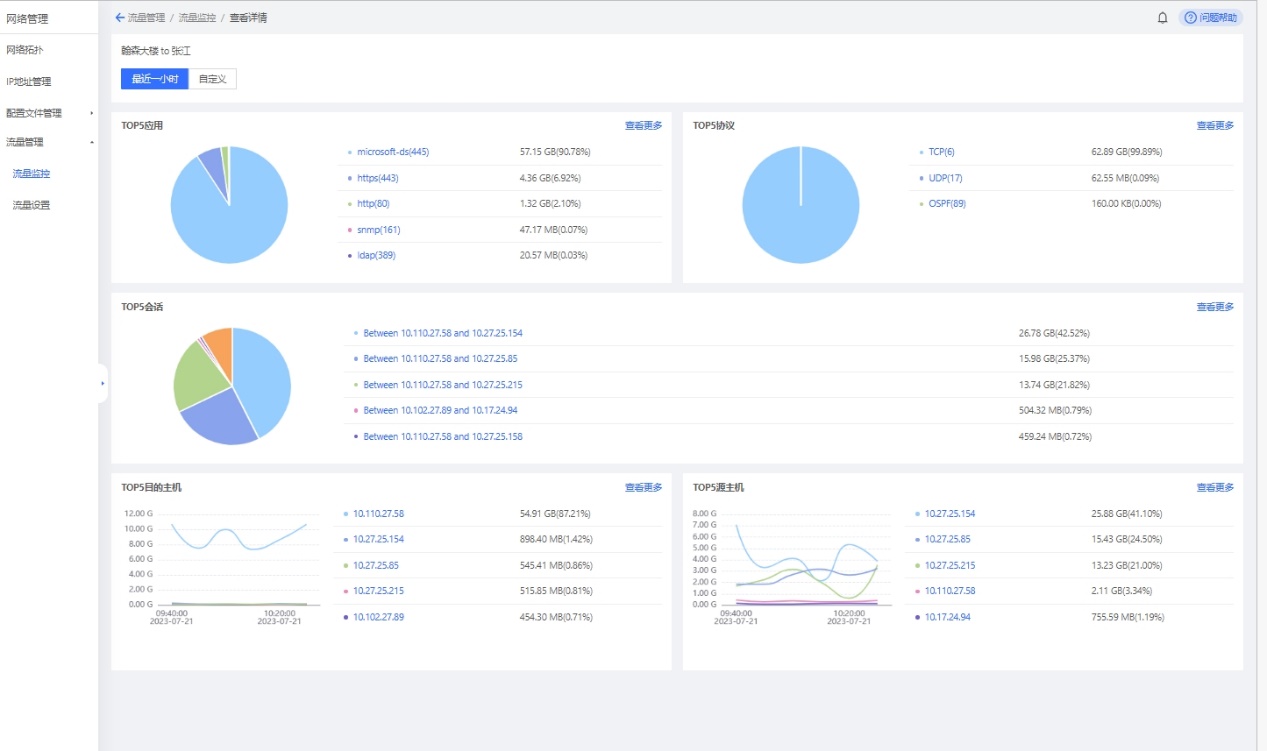This screenshot has height=751, width=1267.
Task: Click 查看更多 in TOP5会话 panel
Action: pyautogui.click(x=1215, y=306)
